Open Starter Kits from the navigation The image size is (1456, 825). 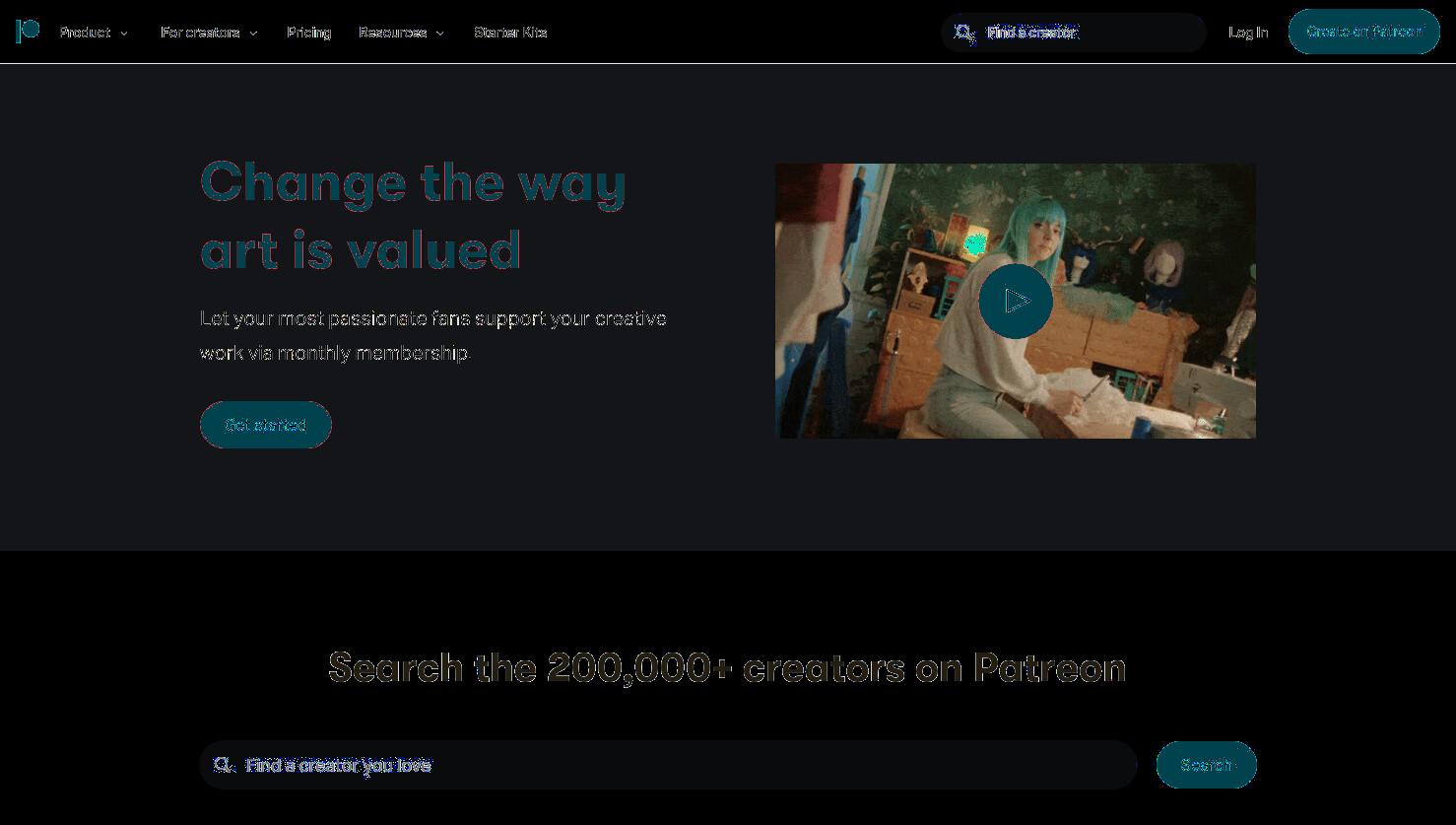[510, 33]
